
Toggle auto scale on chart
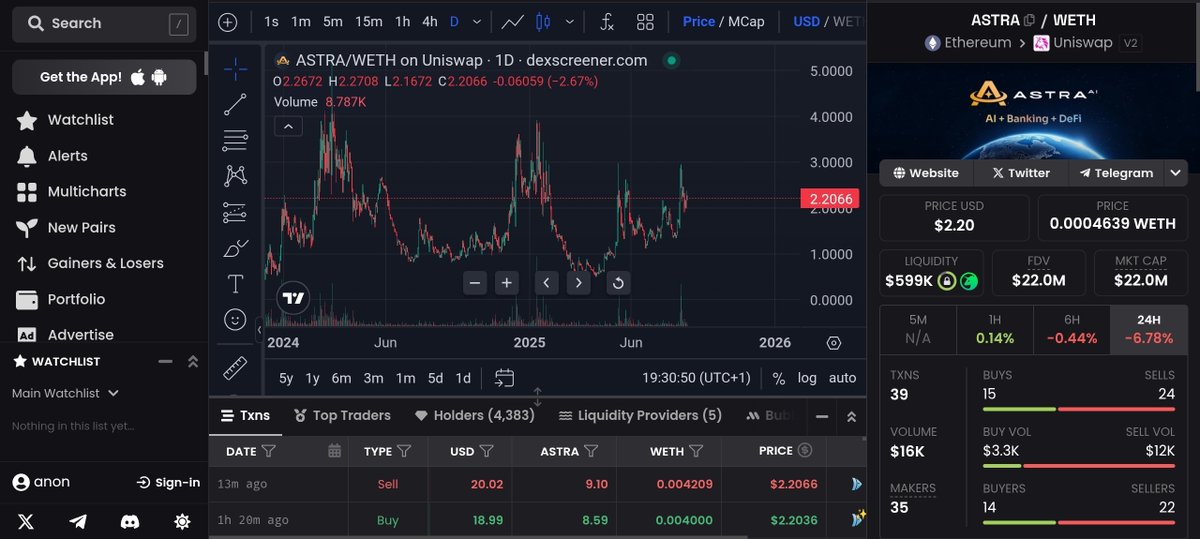[x=842, y=378]
